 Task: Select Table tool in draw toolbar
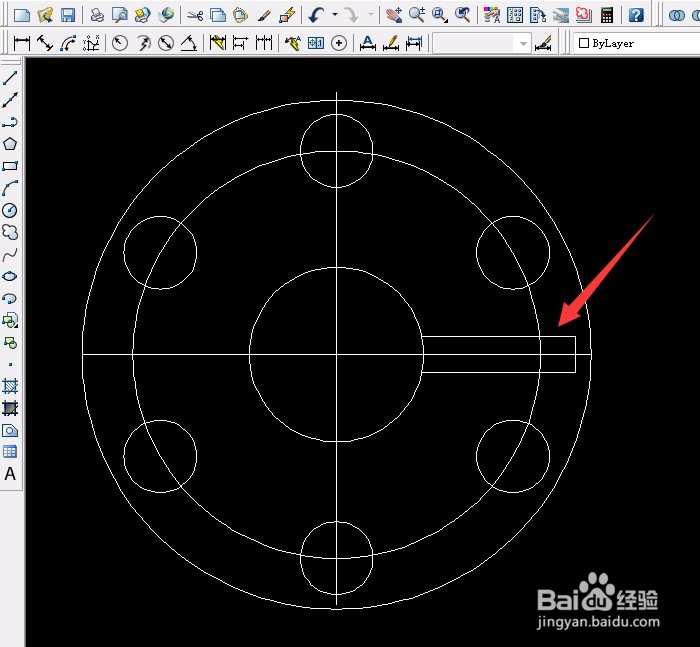pyautogui.click(x=10, y=452)
